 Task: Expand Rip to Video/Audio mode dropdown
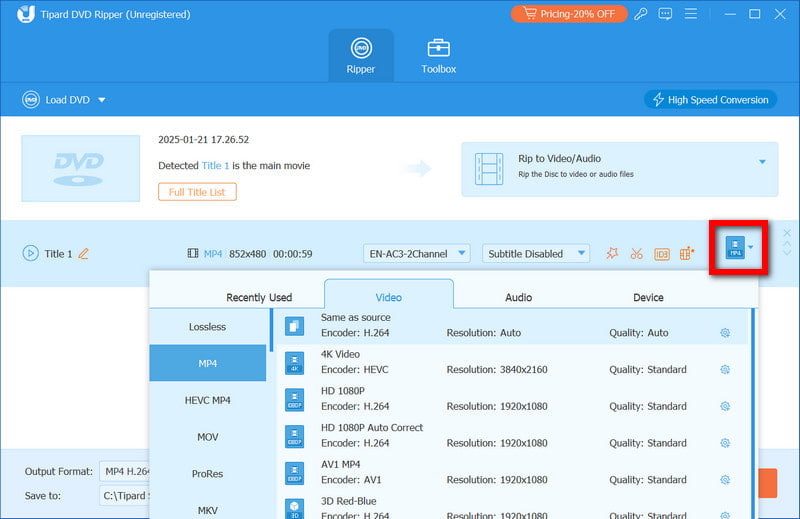click(x=762, y=162)
